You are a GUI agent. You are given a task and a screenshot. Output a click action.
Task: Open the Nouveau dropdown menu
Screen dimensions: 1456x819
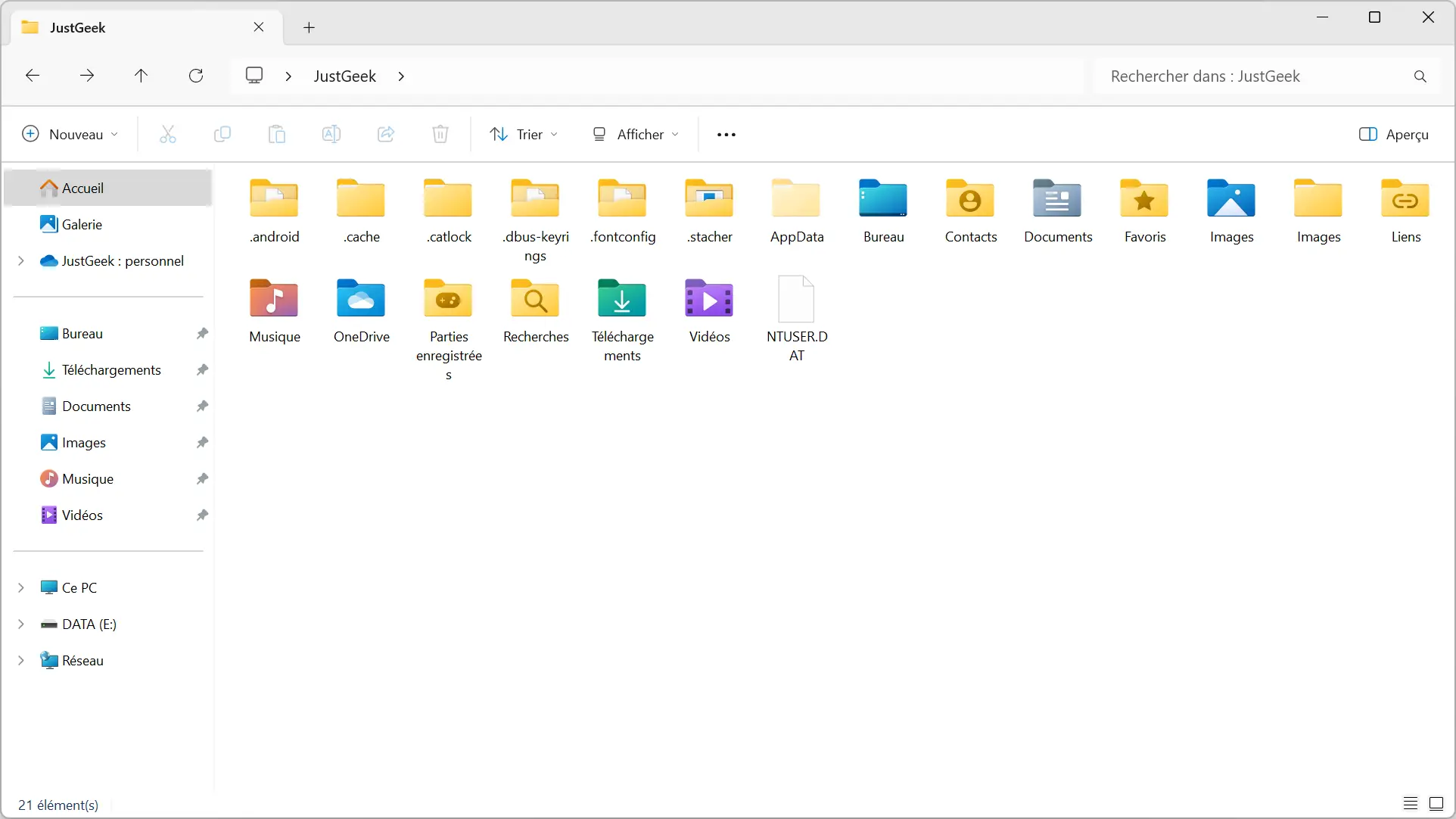(70, 134)
